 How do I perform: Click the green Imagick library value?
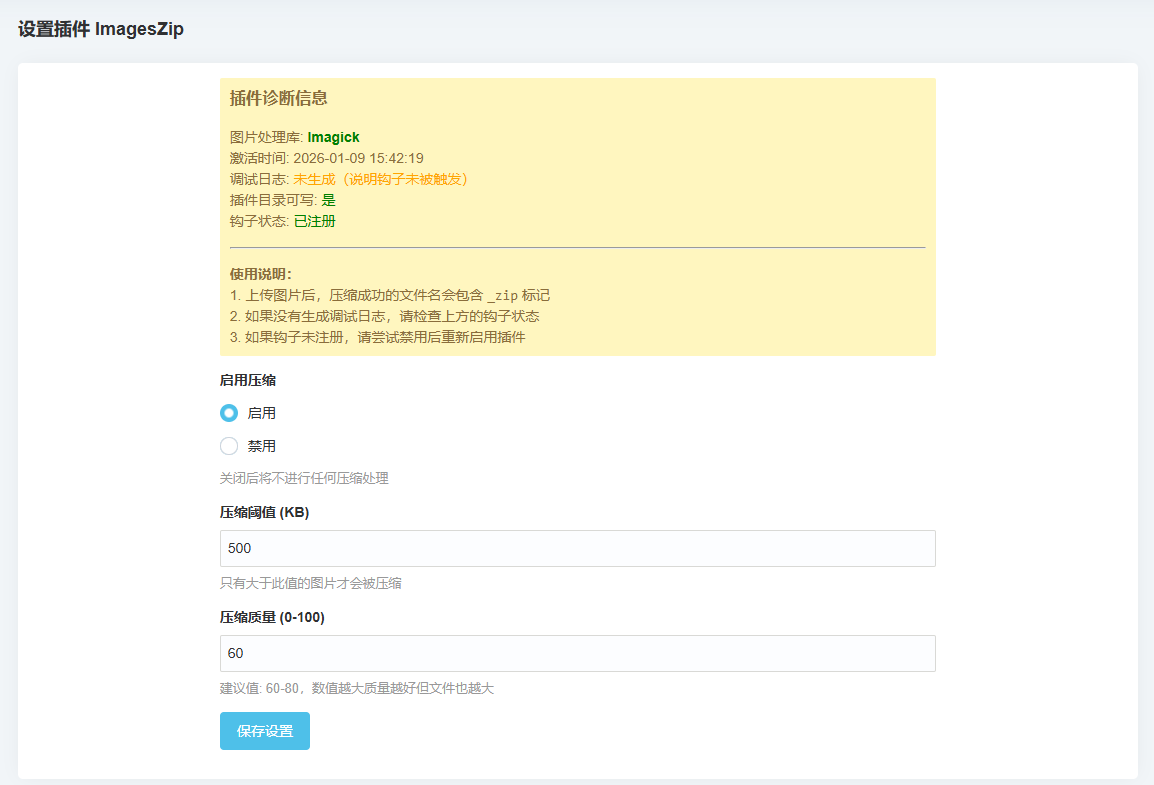[x=333, y=137]
